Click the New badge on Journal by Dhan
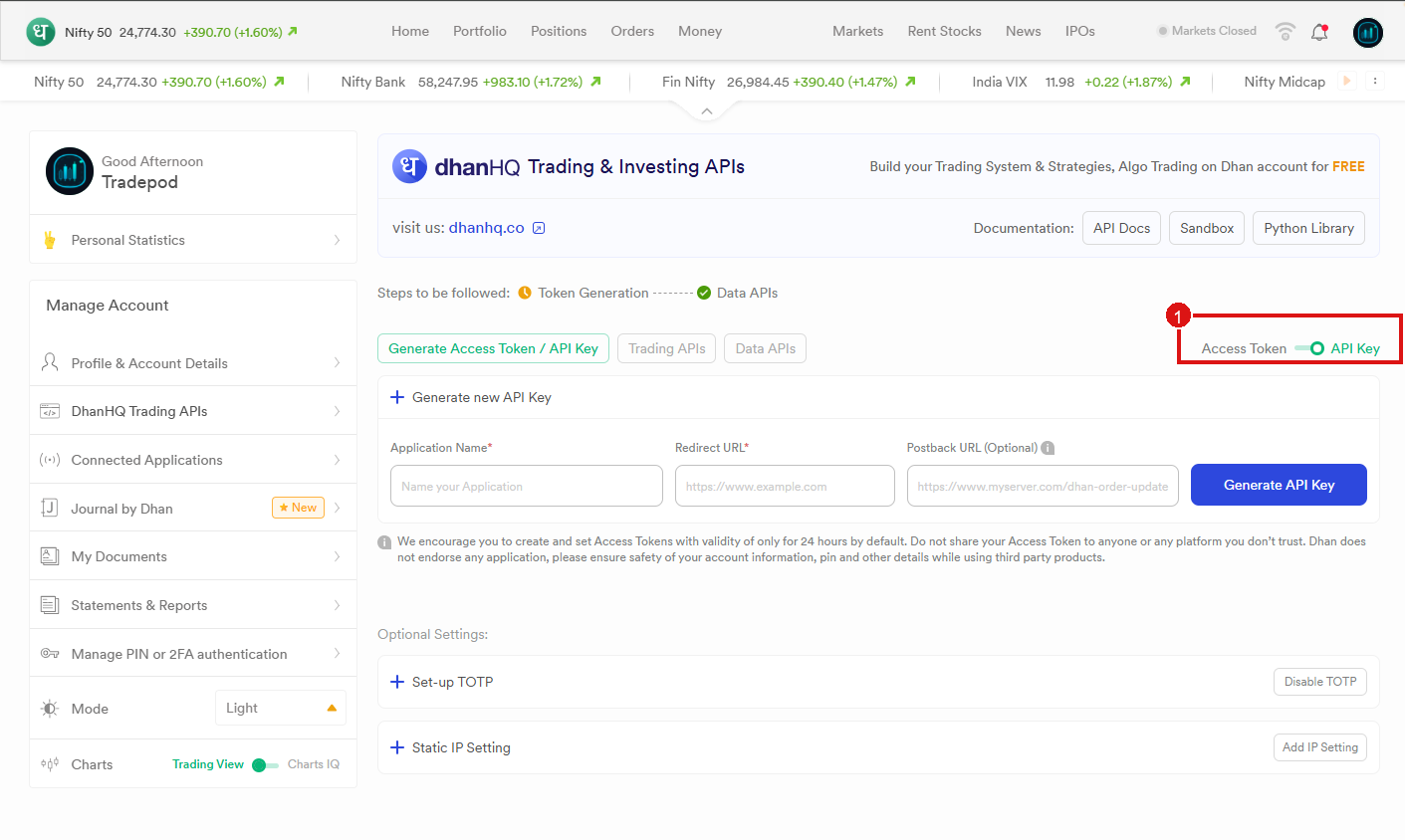The height and width of the screenshot is (840, 1405). (298, 508)
